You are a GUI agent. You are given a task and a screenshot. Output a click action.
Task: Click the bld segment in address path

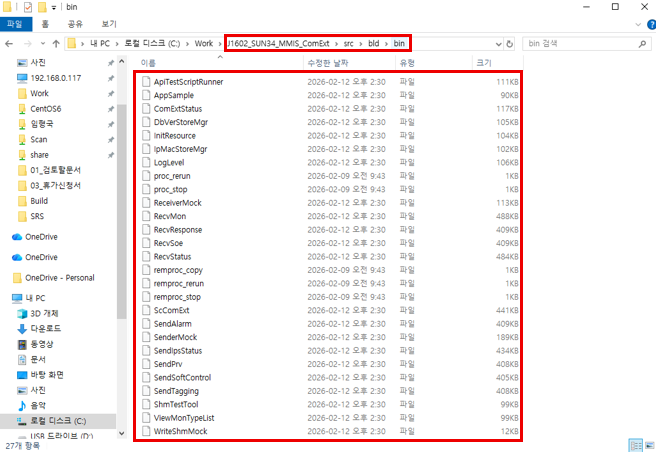[373, 44]
